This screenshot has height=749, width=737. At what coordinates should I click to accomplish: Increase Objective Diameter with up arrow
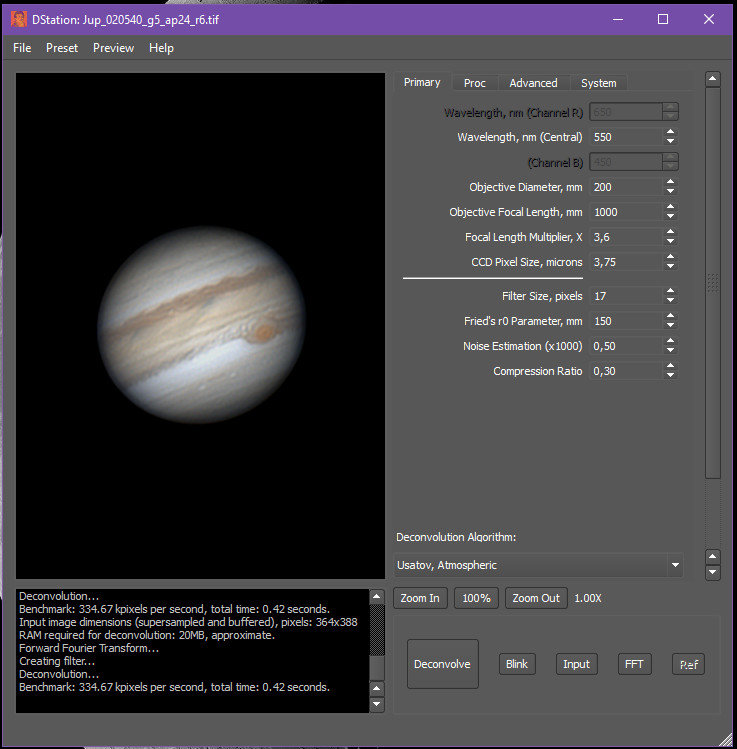coord(671,182)
